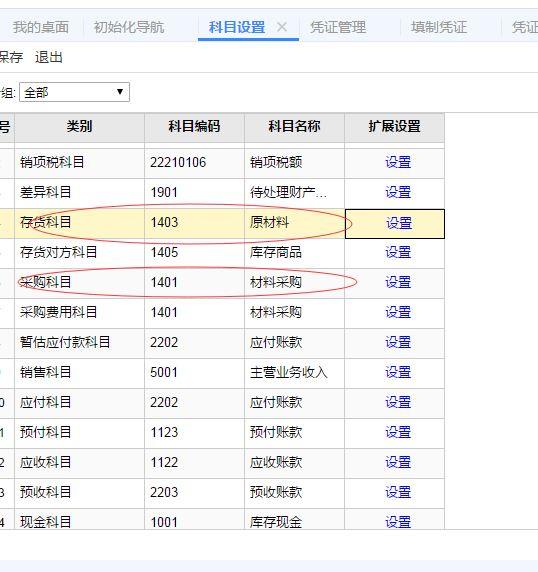This screenshot has height=572, width=538.
Task: Select the 现金科目 category cell
Action: [x=80, y=519]
